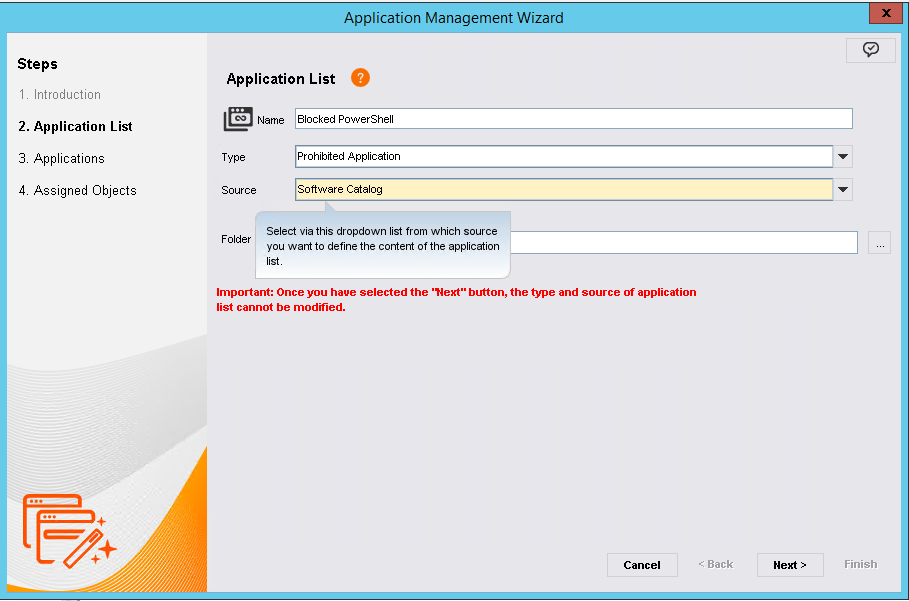Click inside the Name input field
Viewport: 909px width, 601px height.
tap(570, 118)
